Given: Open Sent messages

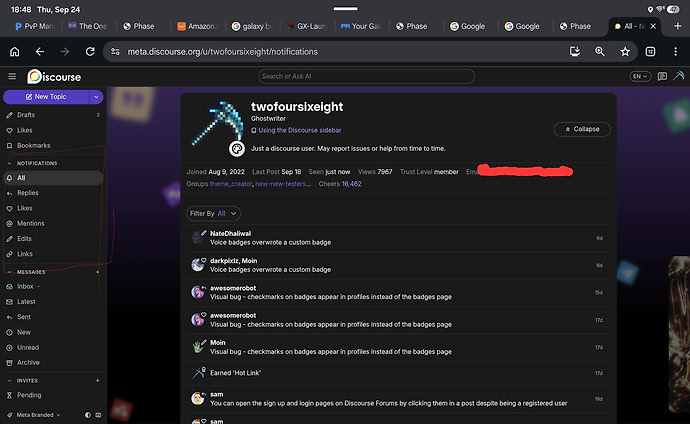Looking at the screenshot, I should pos(53,317).
